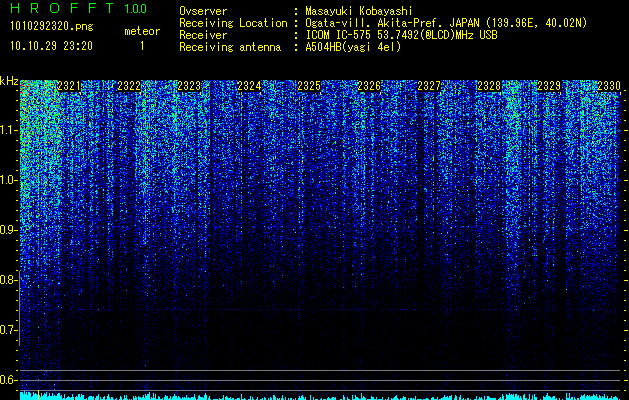Click the meteor count value 1
This screenshot has width=629, height=400.
[142, 46]
